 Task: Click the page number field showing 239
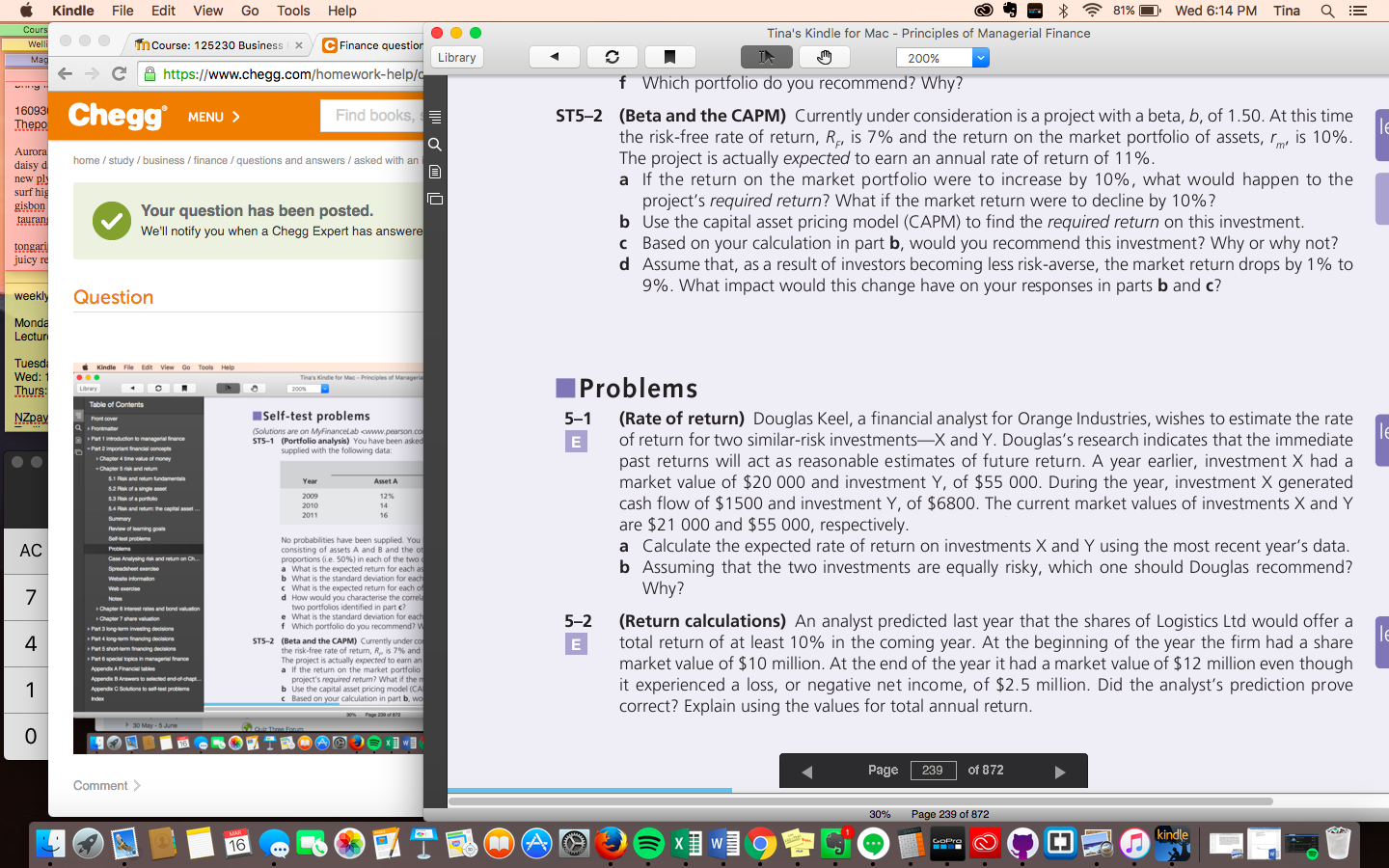933,770
